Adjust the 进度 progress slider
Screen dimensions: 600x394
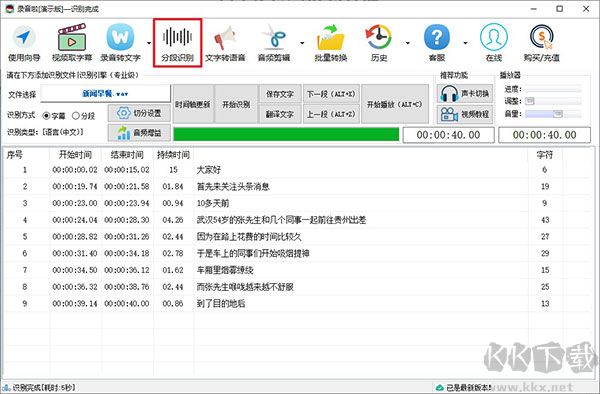[553, 89]
